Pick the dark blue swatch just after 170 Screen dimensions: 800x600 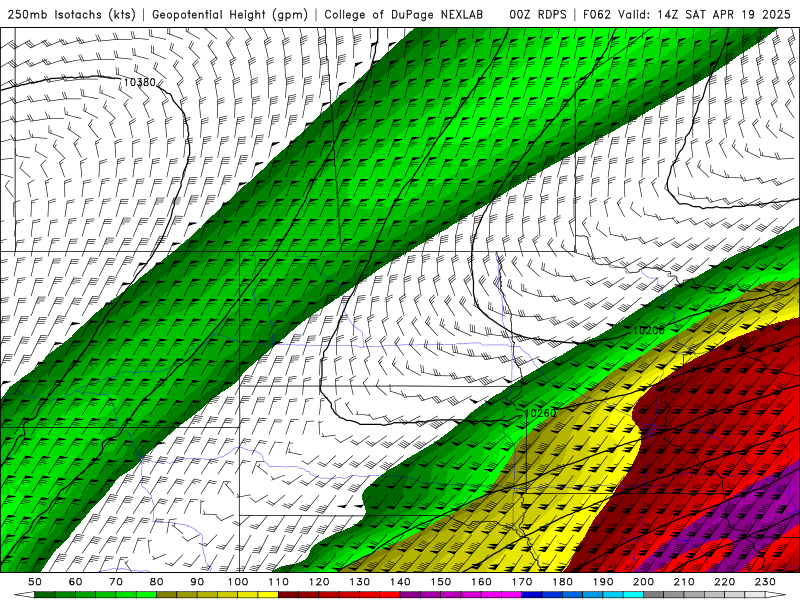pos(532,594)
